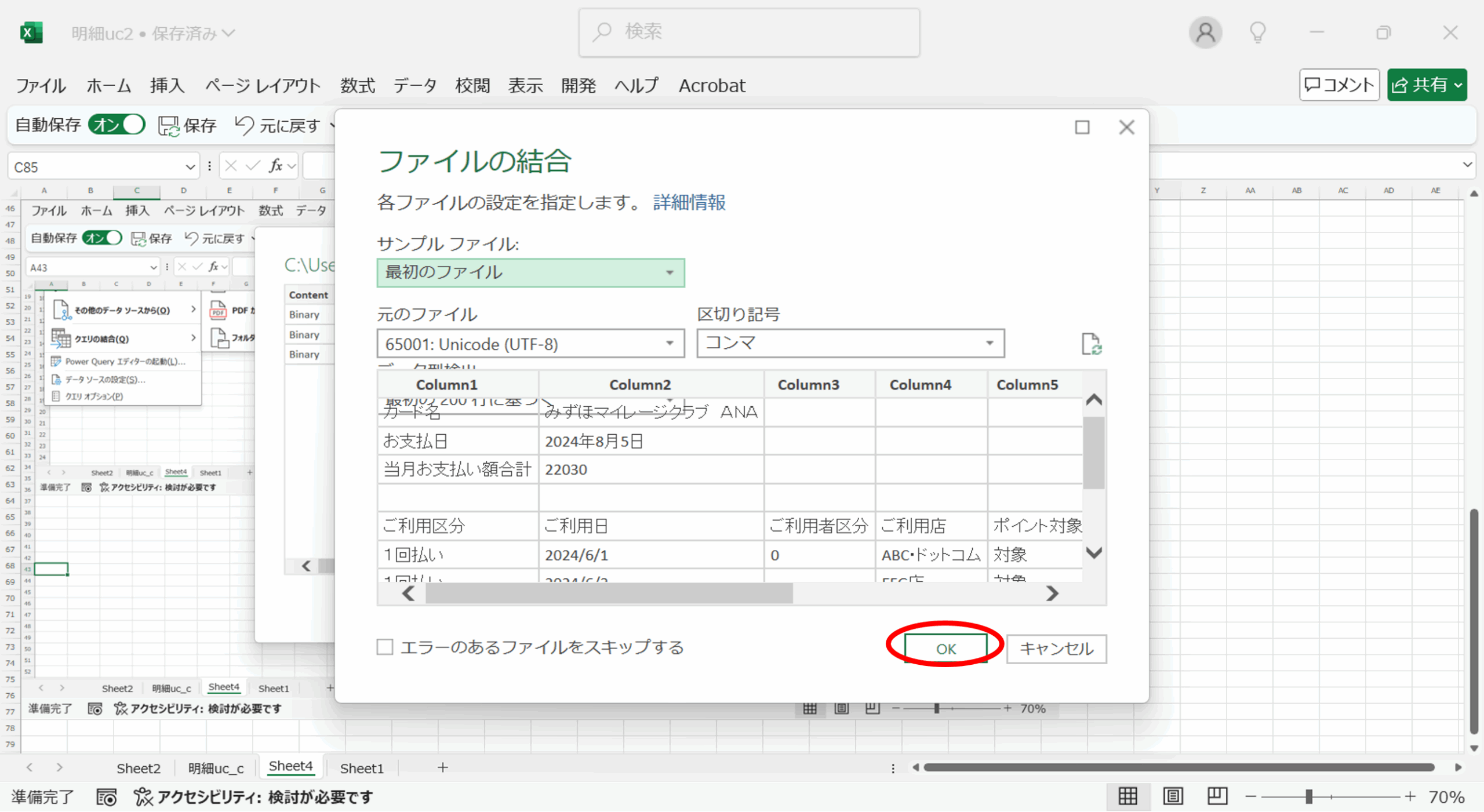Maximize the ファイルの結合 dialog
The image size is (1484, 812).
(1082, 127)
